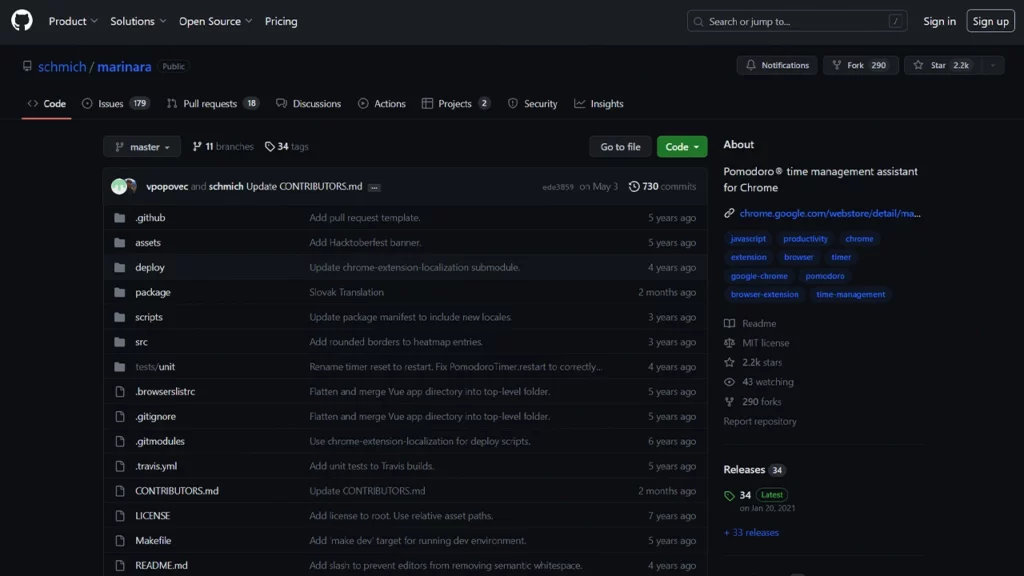Click the Notifications bell button
Image resolution: width=1024 pixels, height=576 pixels.
pyautogui.click(x=776, y=65)
